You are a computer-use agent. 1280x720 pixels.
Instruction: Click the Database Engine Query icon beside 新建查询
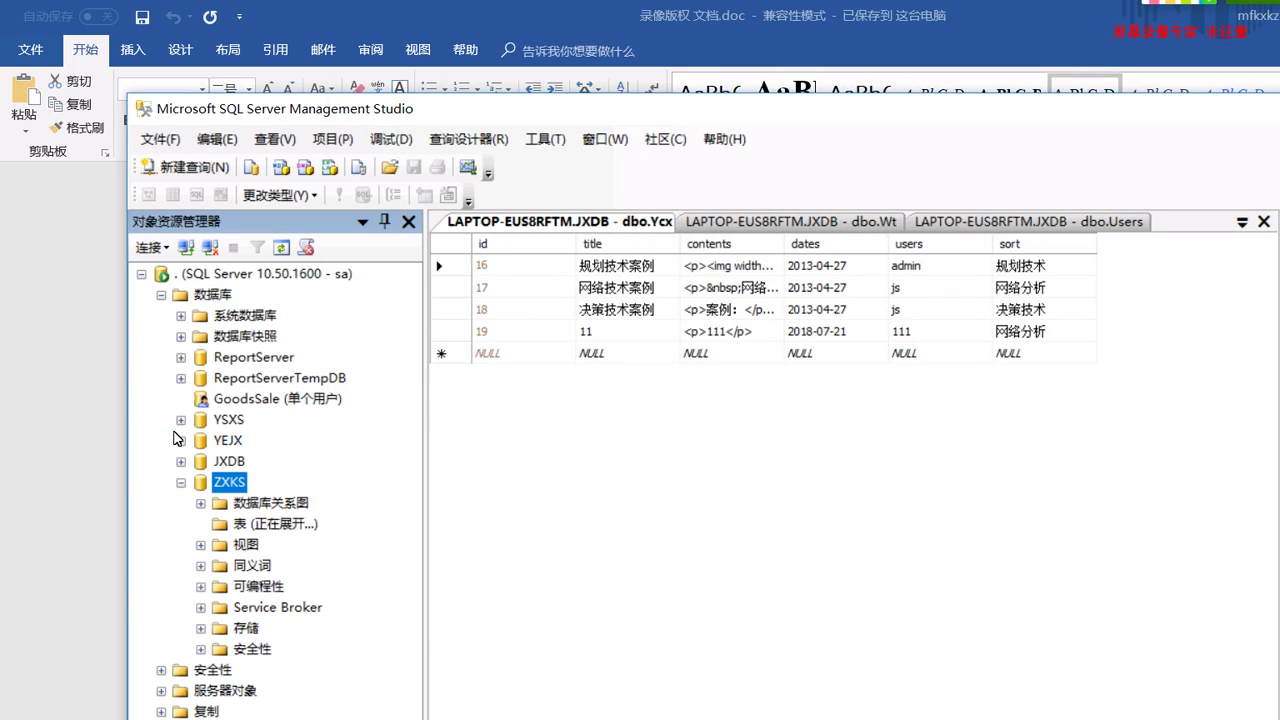pos(252,167)
